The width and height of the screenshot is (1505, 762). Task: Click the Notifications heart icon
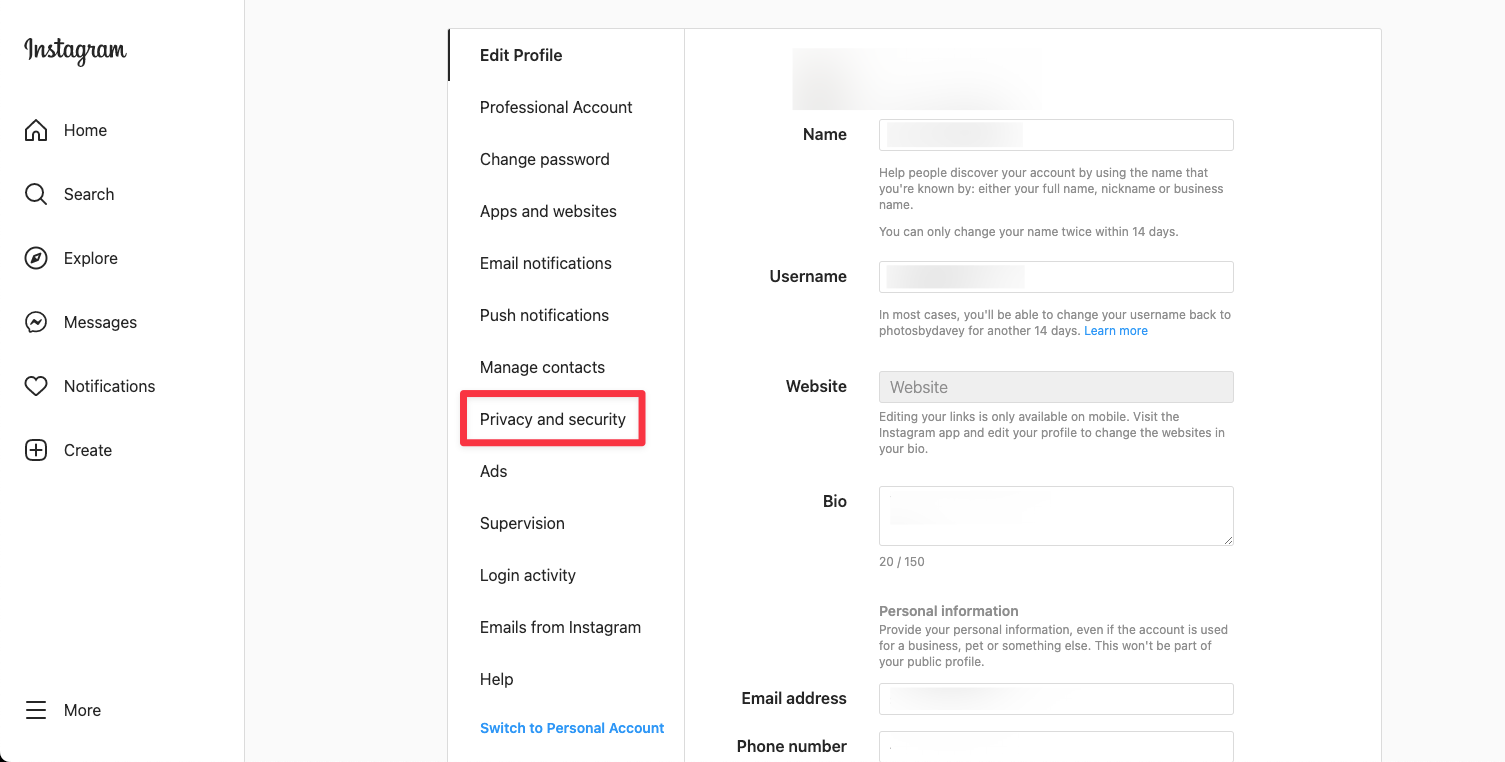tap(36, 386)
